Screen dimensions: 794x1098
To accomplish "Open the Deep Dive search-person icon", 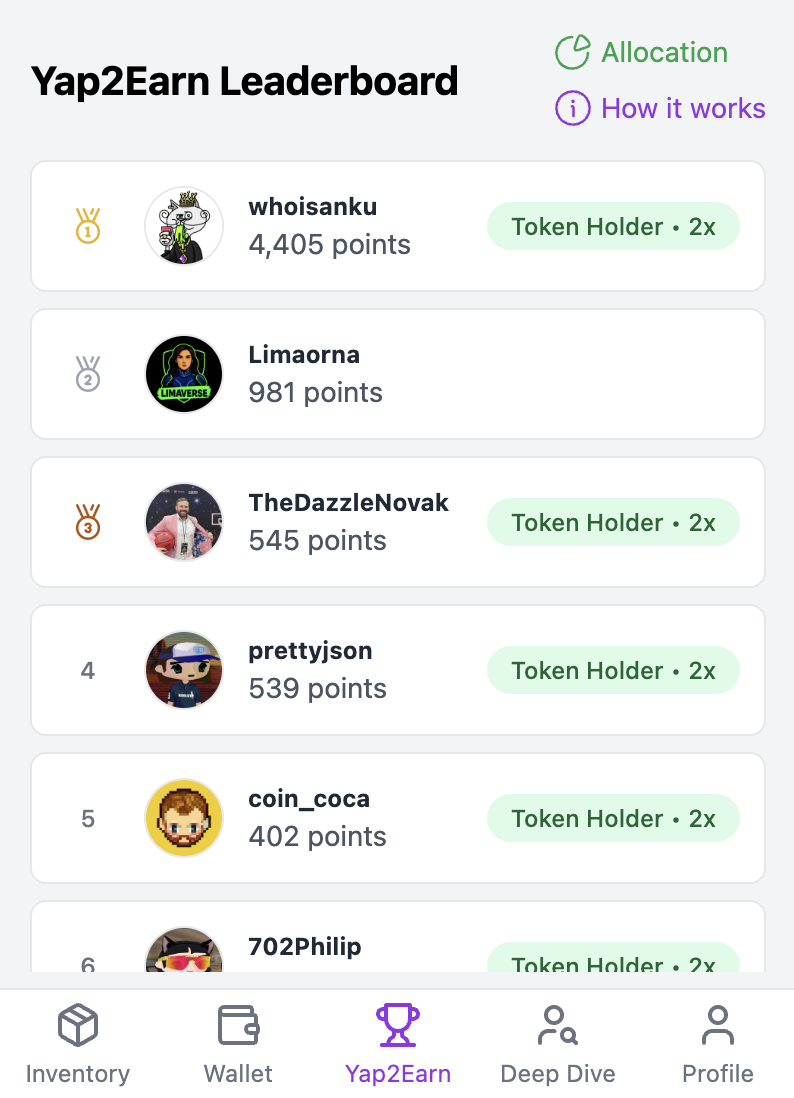I will (x=557, y=1026).
